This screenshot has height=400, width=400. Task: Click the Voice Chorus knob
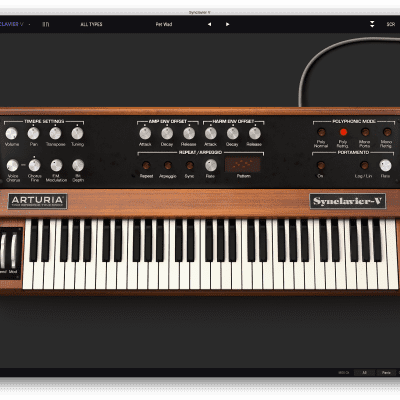pos(13,165)
